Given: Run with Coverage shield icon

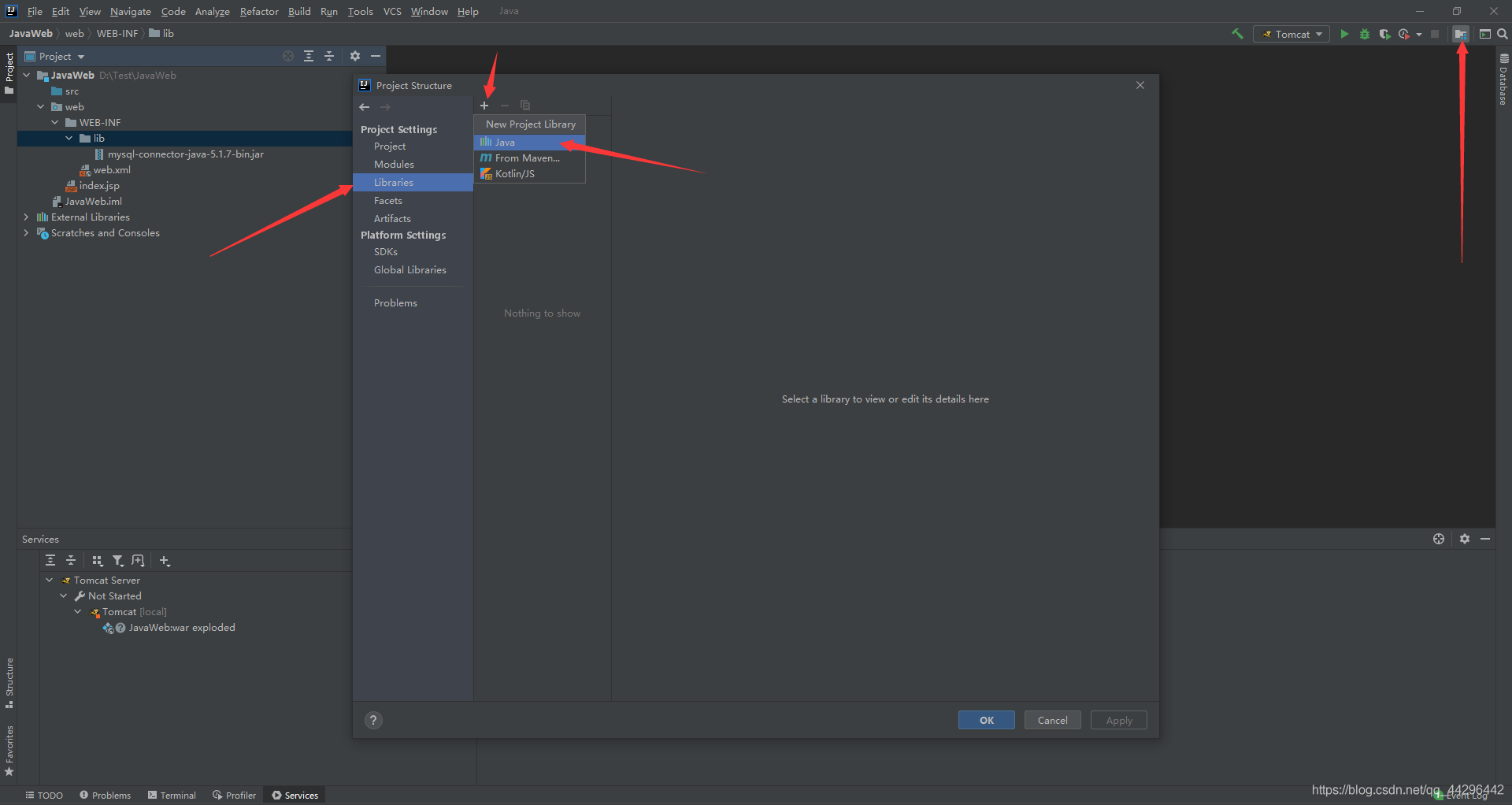Looking at the screenshot, I should pos(1384,34).
